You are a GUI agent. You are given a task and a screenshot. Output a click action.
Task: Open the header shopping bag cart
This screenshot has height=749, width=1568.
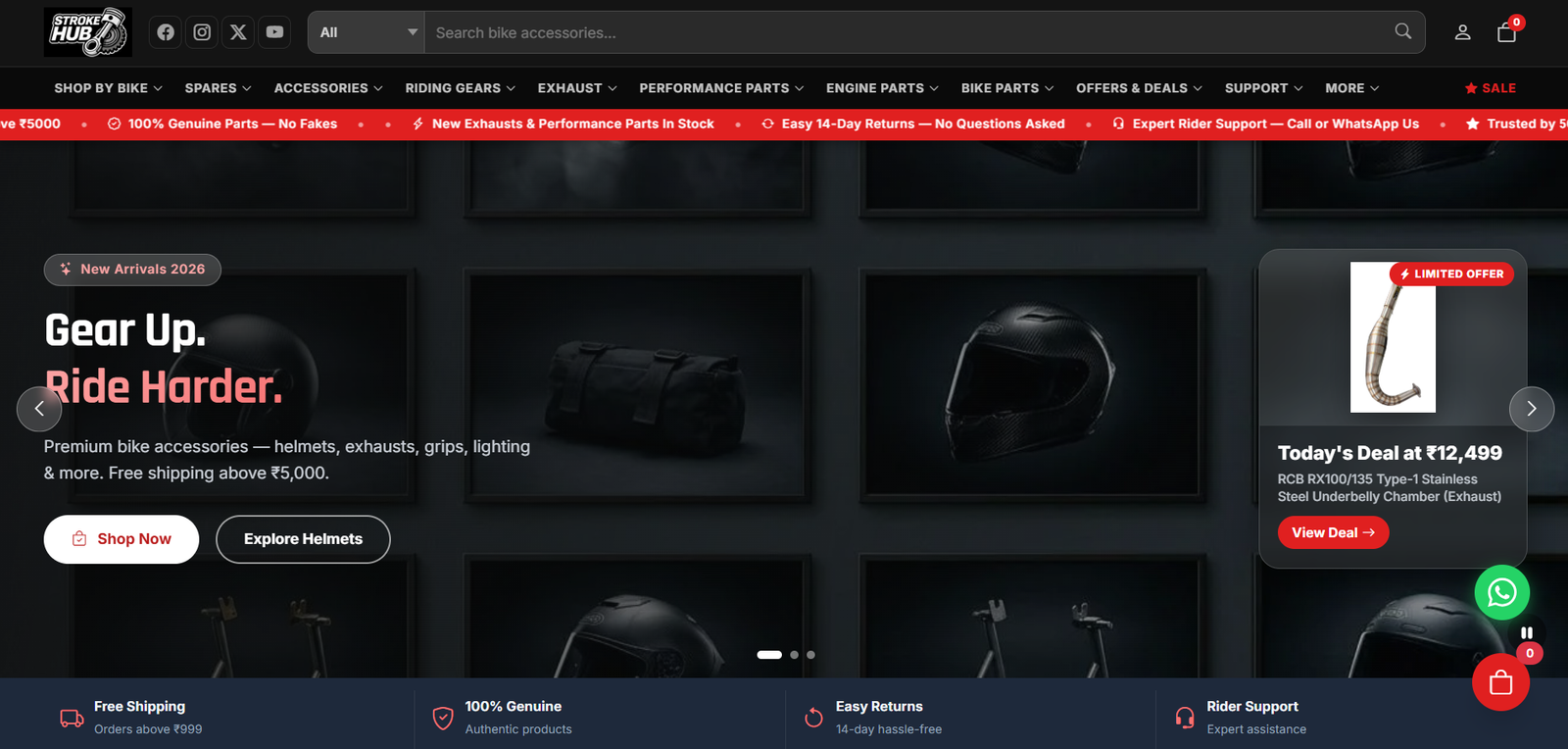pyautogui.click(x=1507, y=32)
